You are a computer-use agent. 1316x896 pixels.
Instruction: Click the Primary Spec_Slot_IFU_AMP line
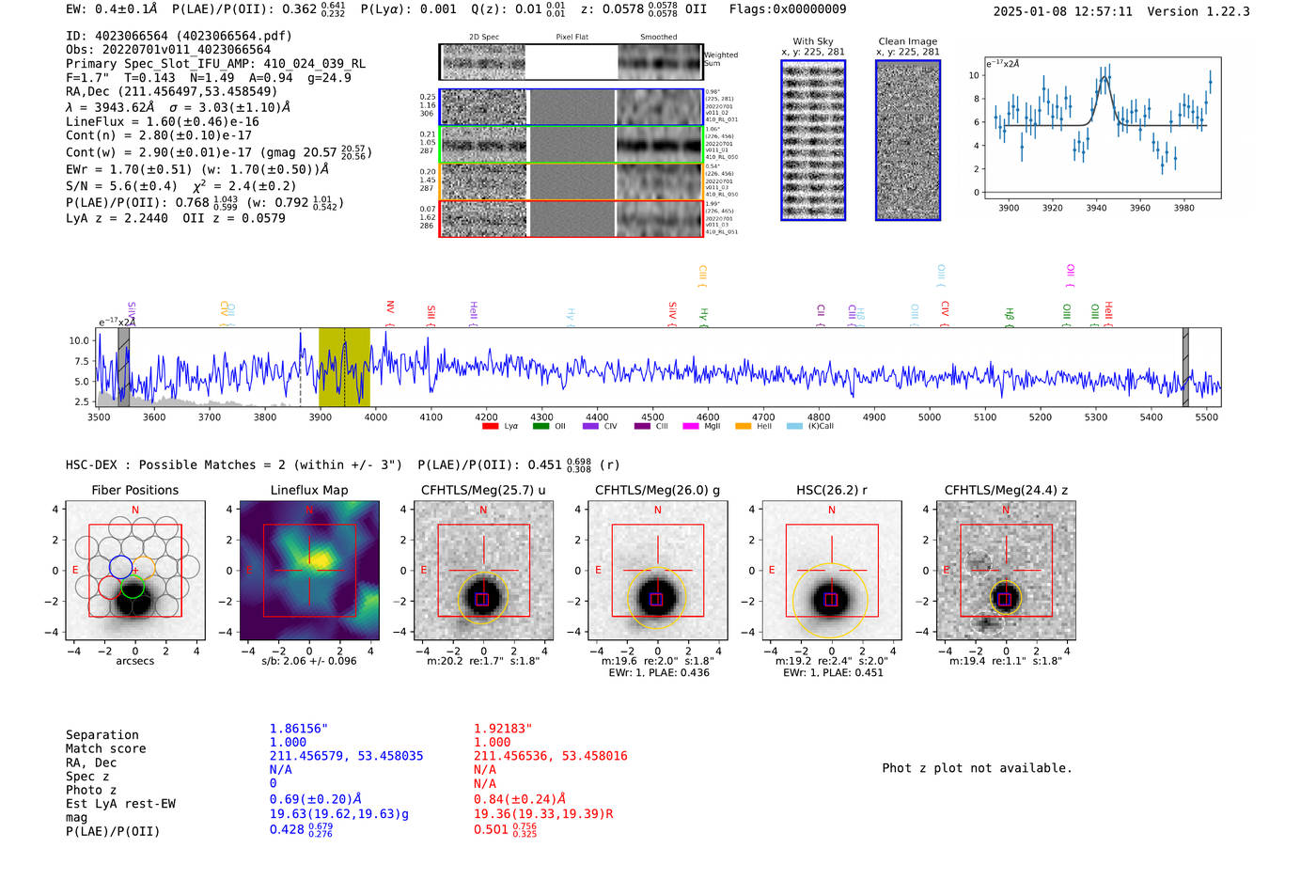click(x=216, y=64)
